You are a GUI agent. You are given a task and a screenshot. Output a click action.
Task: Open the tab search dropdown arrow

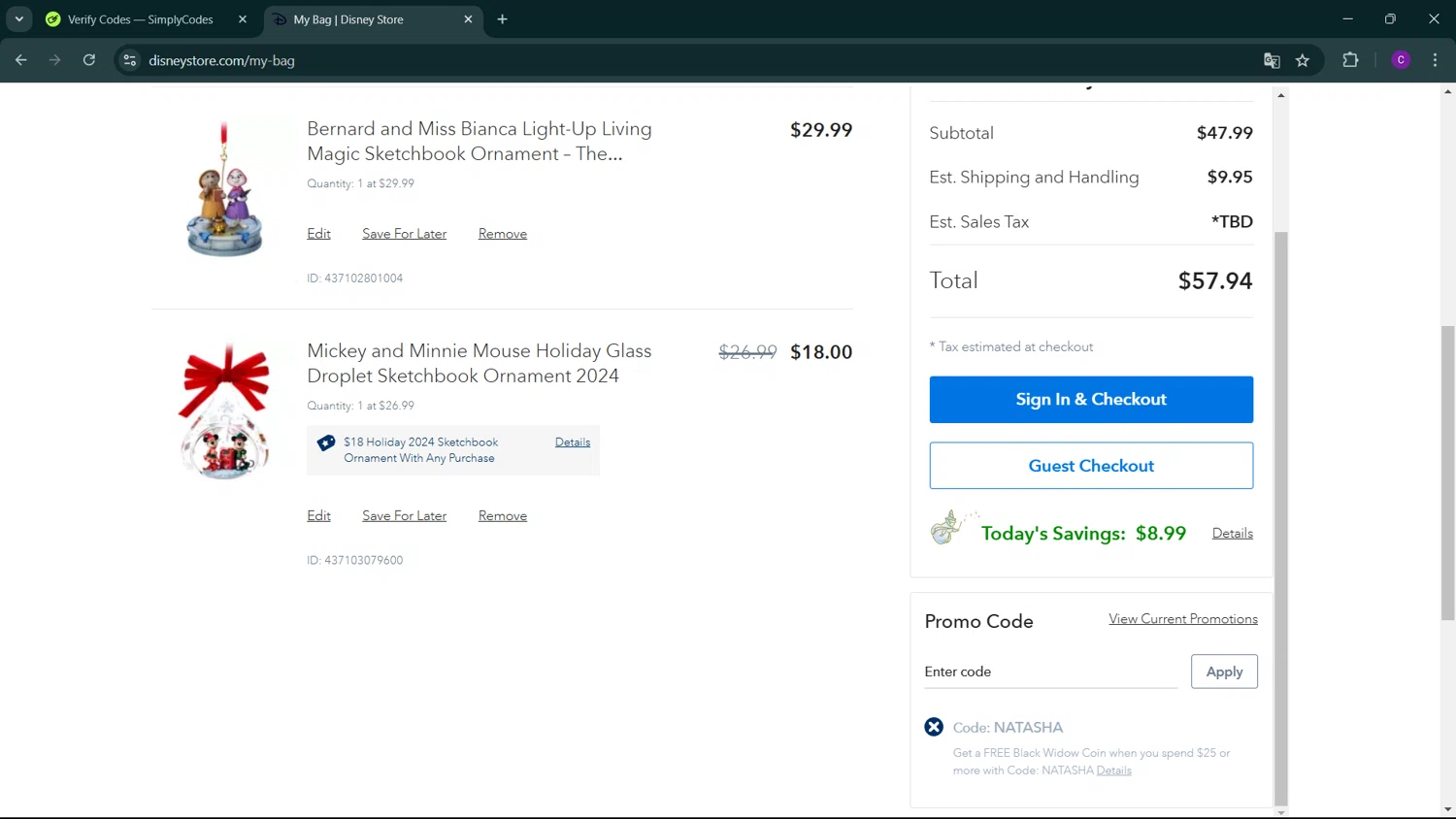coord(18,19)
